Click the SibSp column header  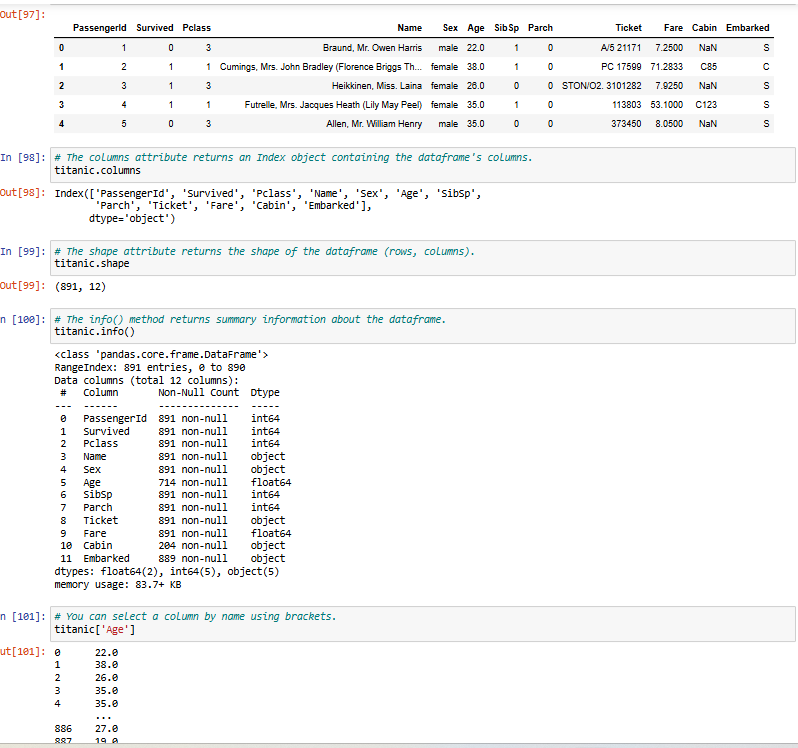[506, 28]
